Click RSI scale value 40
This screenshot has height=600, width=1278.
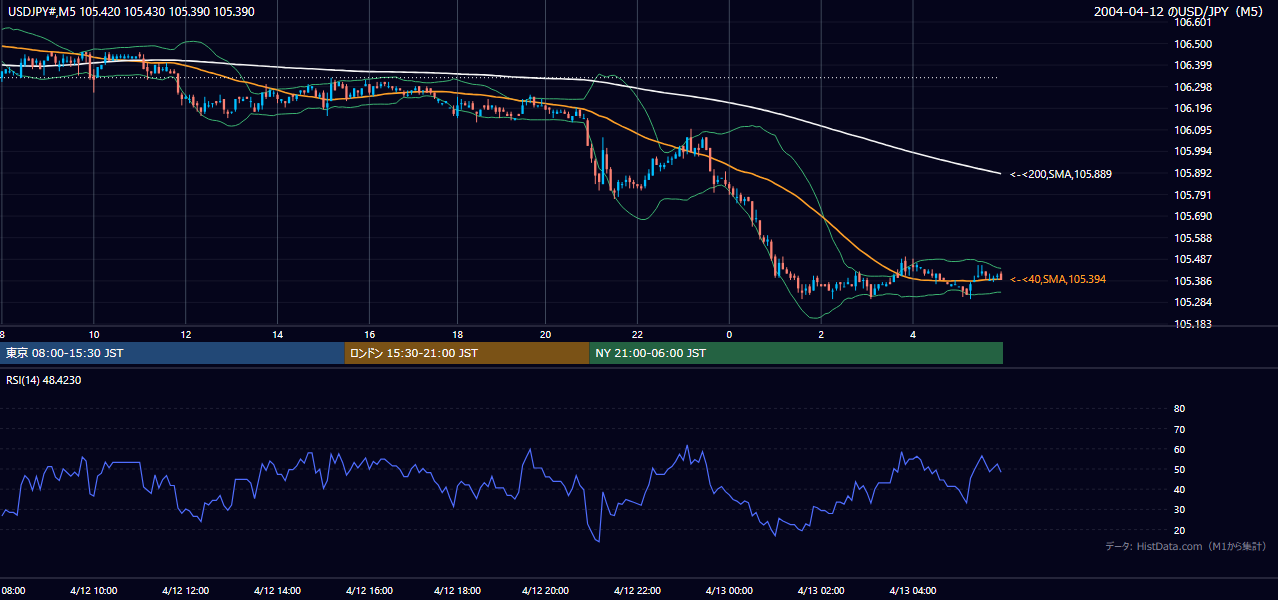tap(1179, 490)
